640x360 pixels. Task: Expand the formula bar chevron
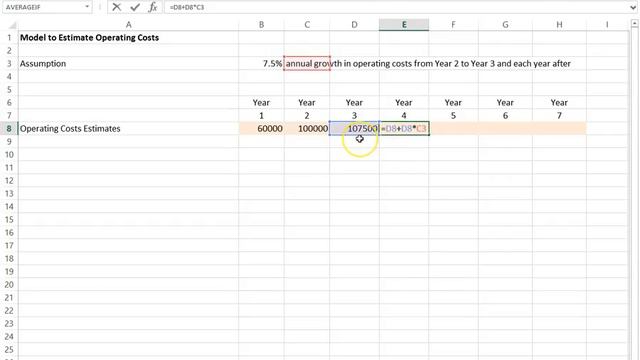click(x=633, y=7)
